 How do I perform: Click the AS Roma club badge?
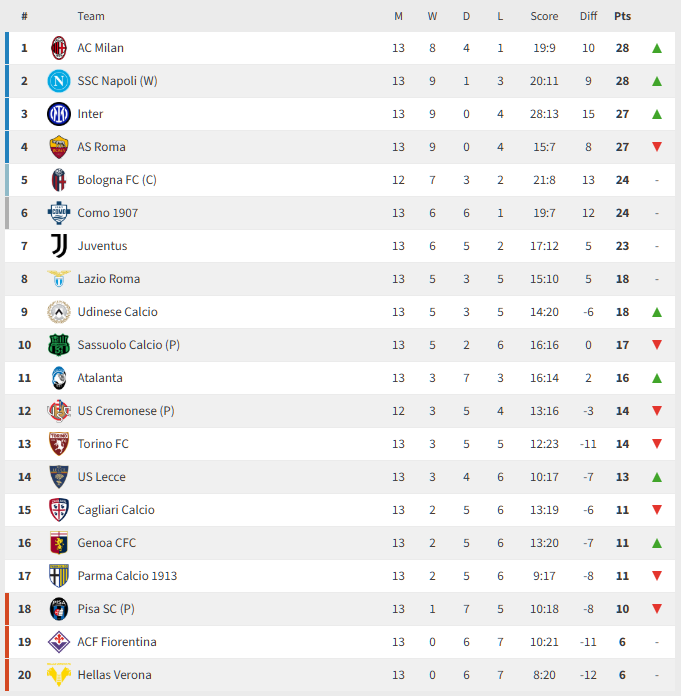pos(59,147)
